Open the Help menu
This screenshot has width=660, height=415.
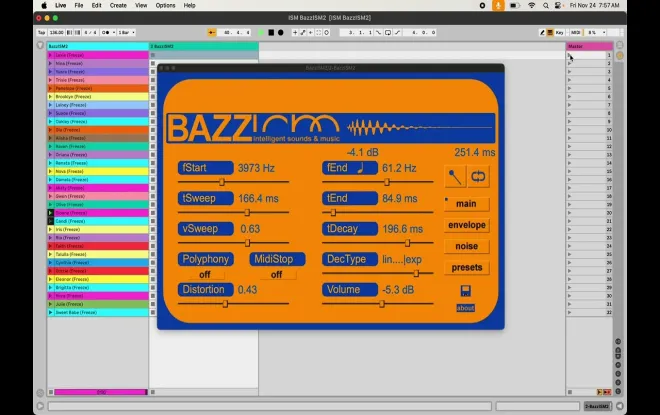point(189,5)
